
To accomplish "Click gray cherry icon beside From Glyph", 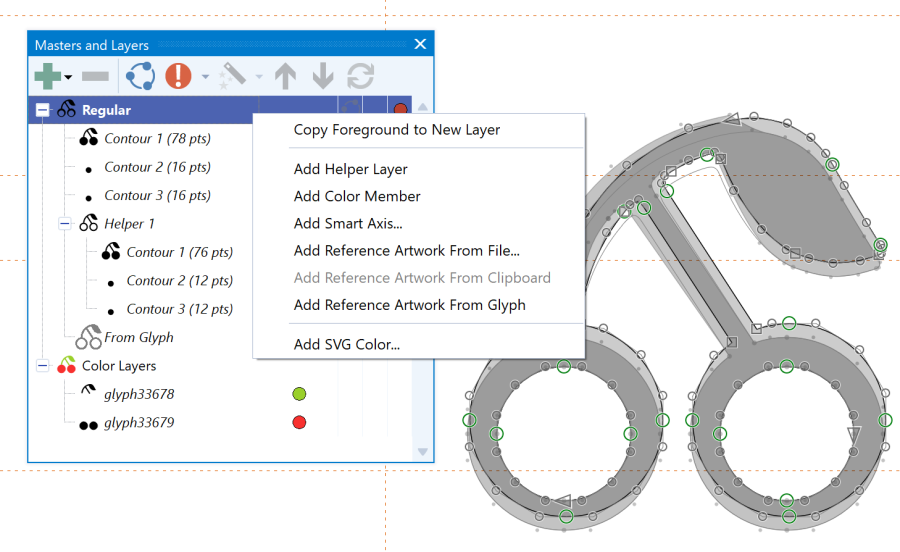I will point(89,337).
